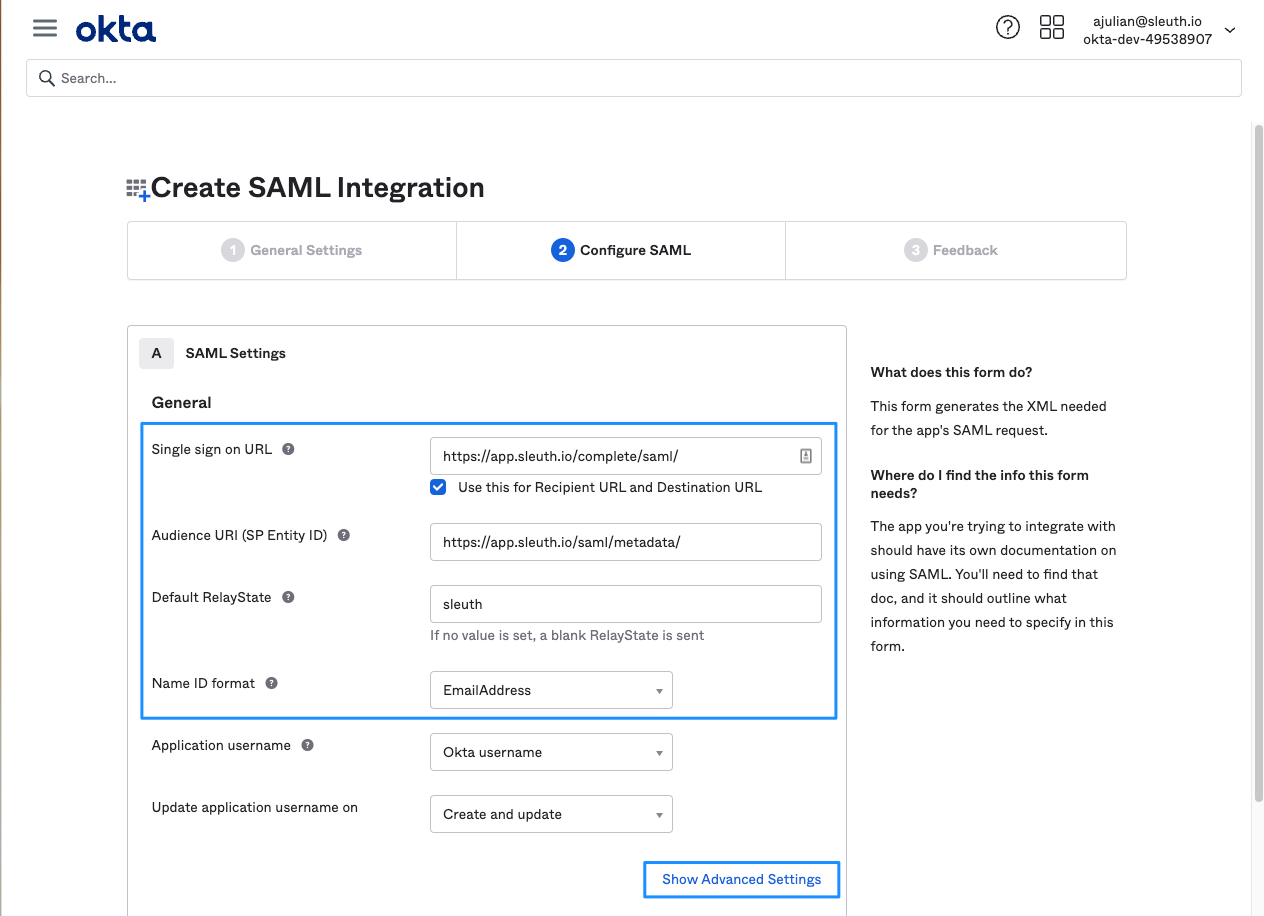Uncheck Use this for Recipient URL checkbox
The height and width of the screenshot is (916, 1264).
point(438,487)
